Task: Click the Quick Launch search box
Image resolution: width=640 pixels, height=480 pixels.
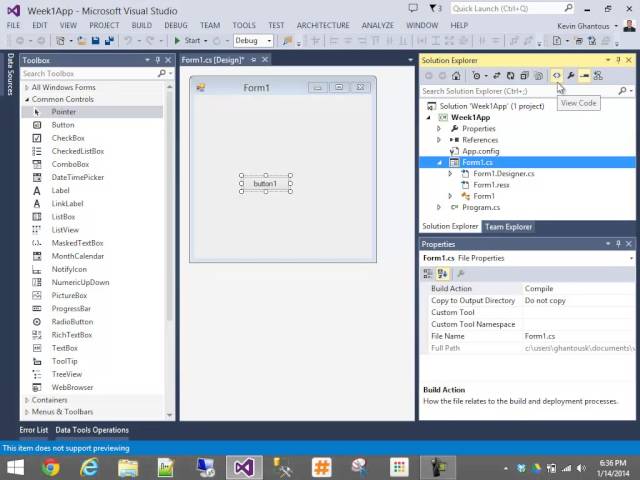Action: click(x=506, y=8)
